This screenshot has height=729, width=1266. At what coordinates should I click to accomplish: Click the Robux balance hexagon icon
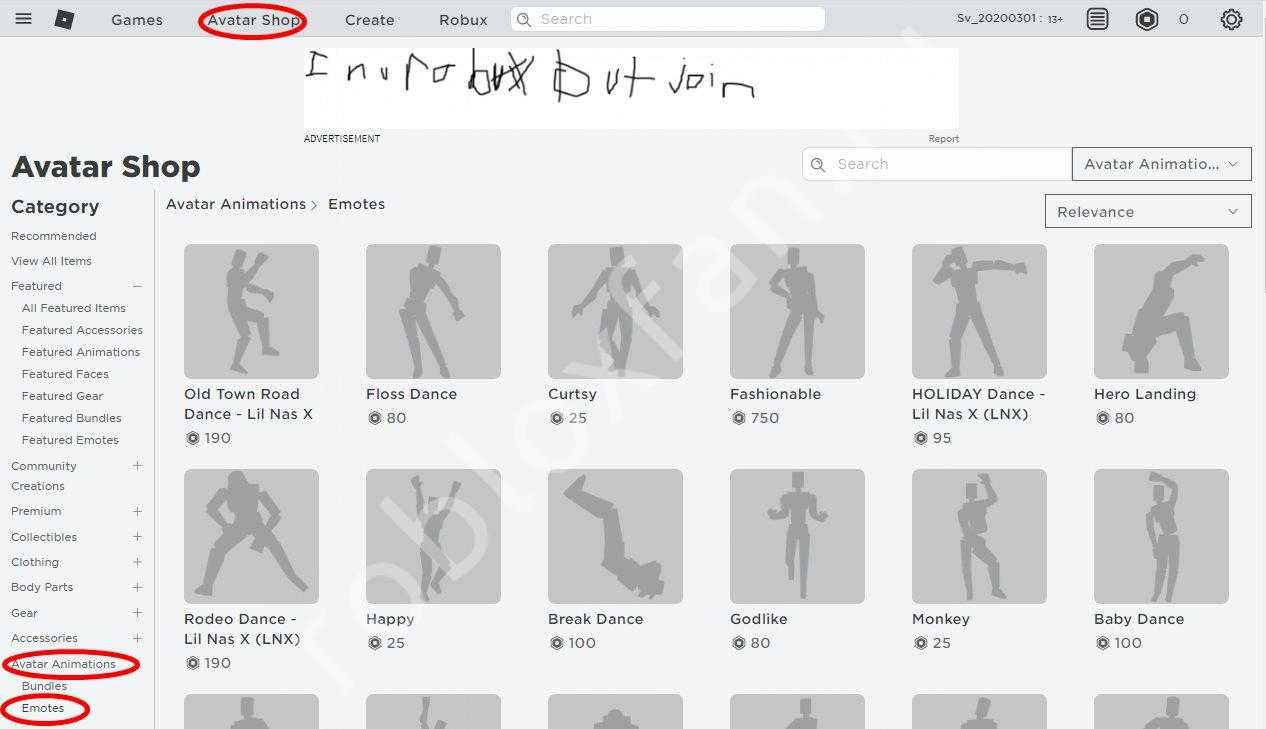1147,19
